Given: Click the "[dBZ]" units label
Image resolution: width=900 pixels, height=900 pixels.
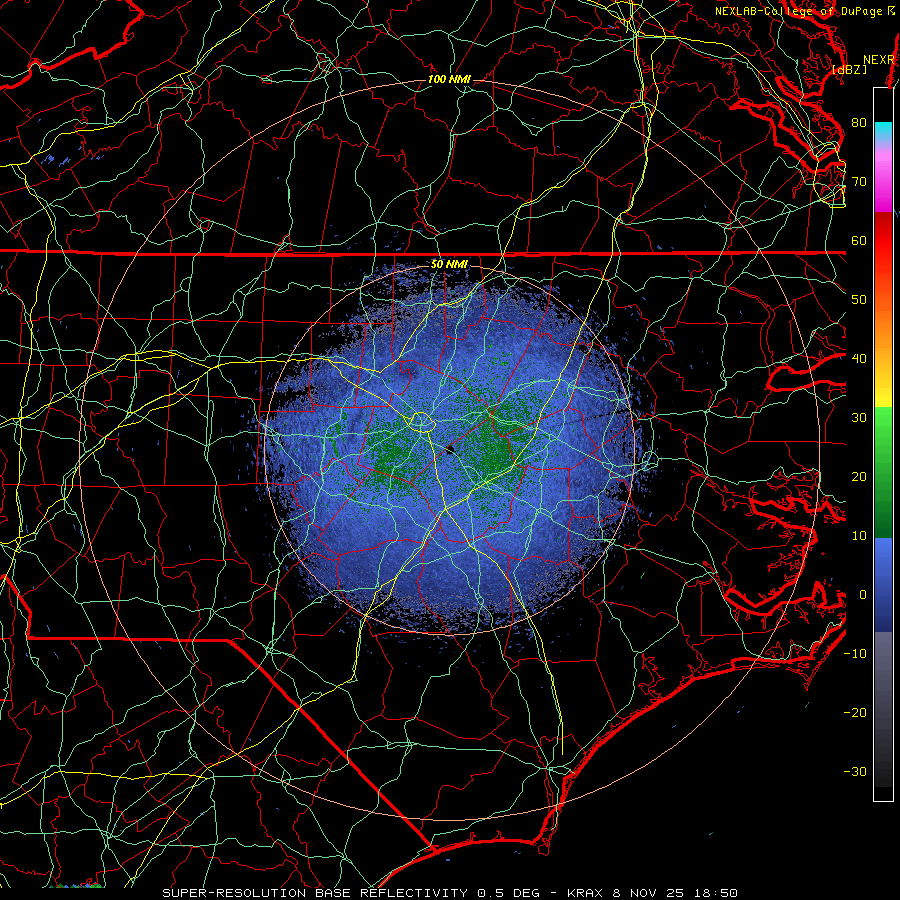Looking at the screenshot, I should tap(849, 69).
